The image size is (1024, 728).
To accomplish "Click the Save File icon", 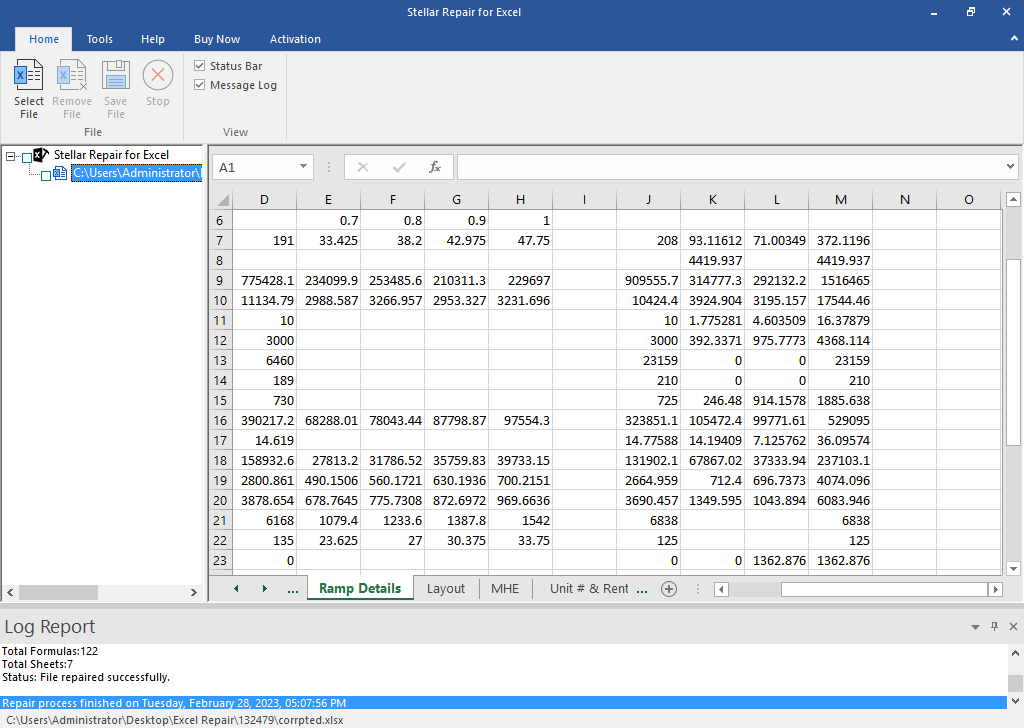I will pyautogui.click(x=116, y=75).
